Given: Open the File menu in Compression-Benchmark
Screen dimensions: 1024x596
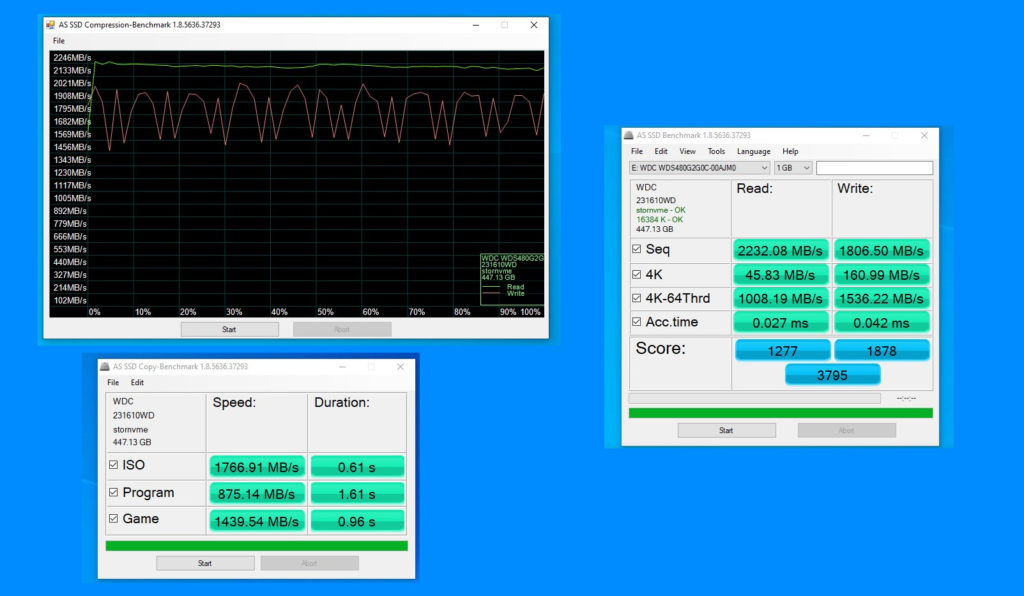Looking at the screenshot, I should coord(59,41).
